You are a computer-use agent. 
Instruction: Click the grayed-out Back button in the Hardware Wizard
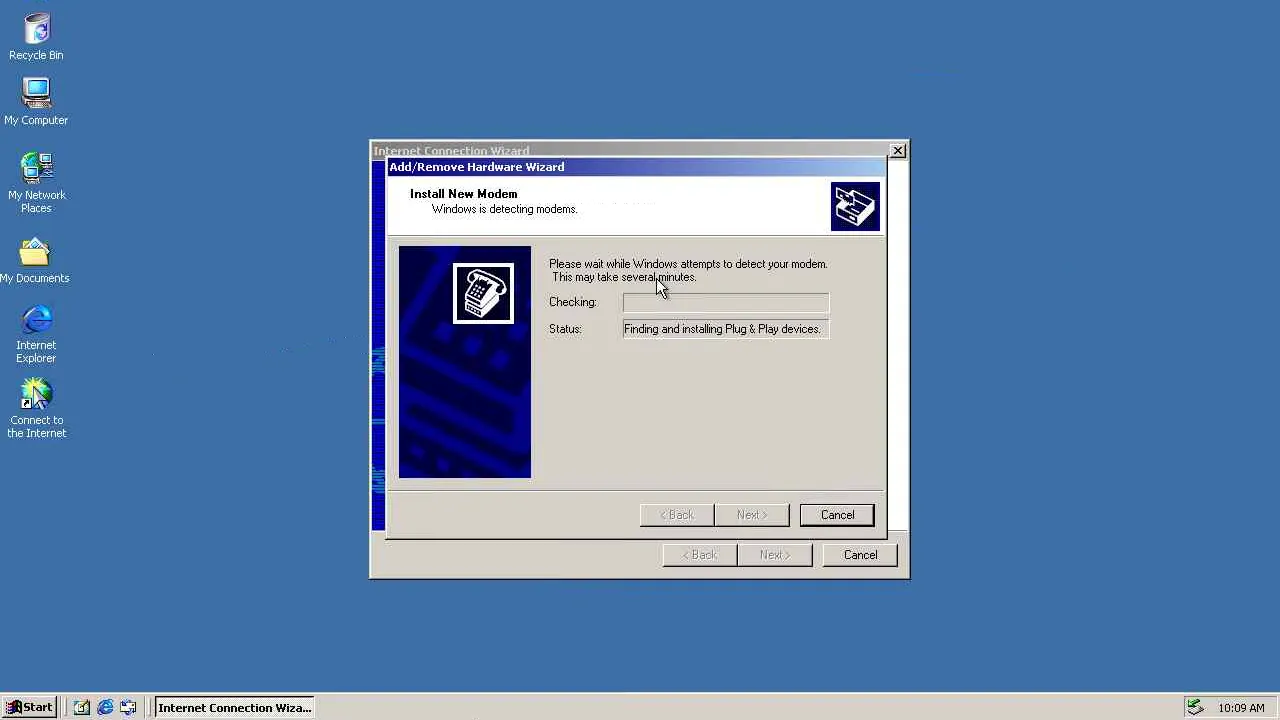tap(677, 515)
